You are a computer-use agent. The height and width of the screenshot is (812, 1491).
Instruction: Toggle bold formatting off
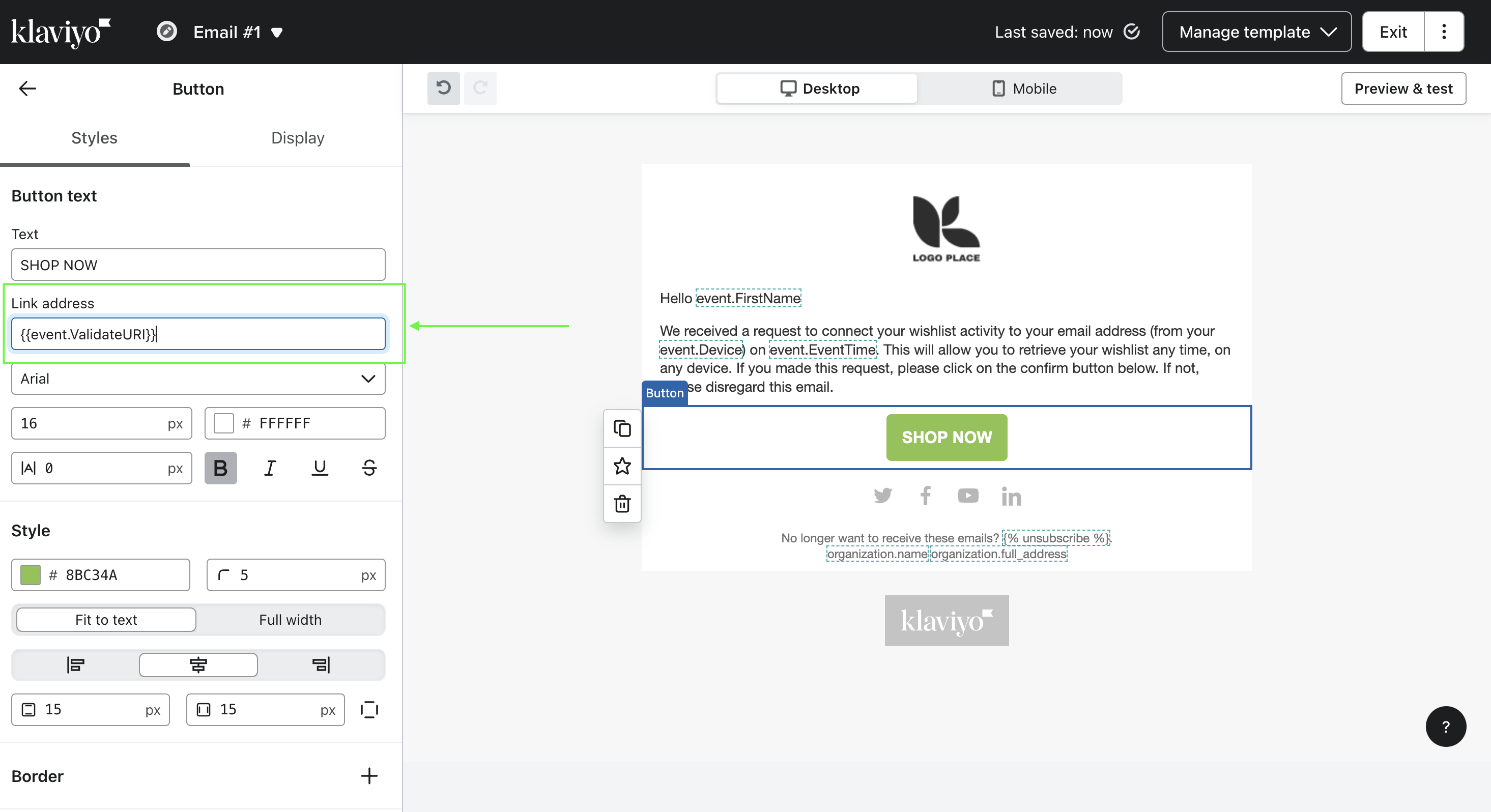tap(220, 468)
